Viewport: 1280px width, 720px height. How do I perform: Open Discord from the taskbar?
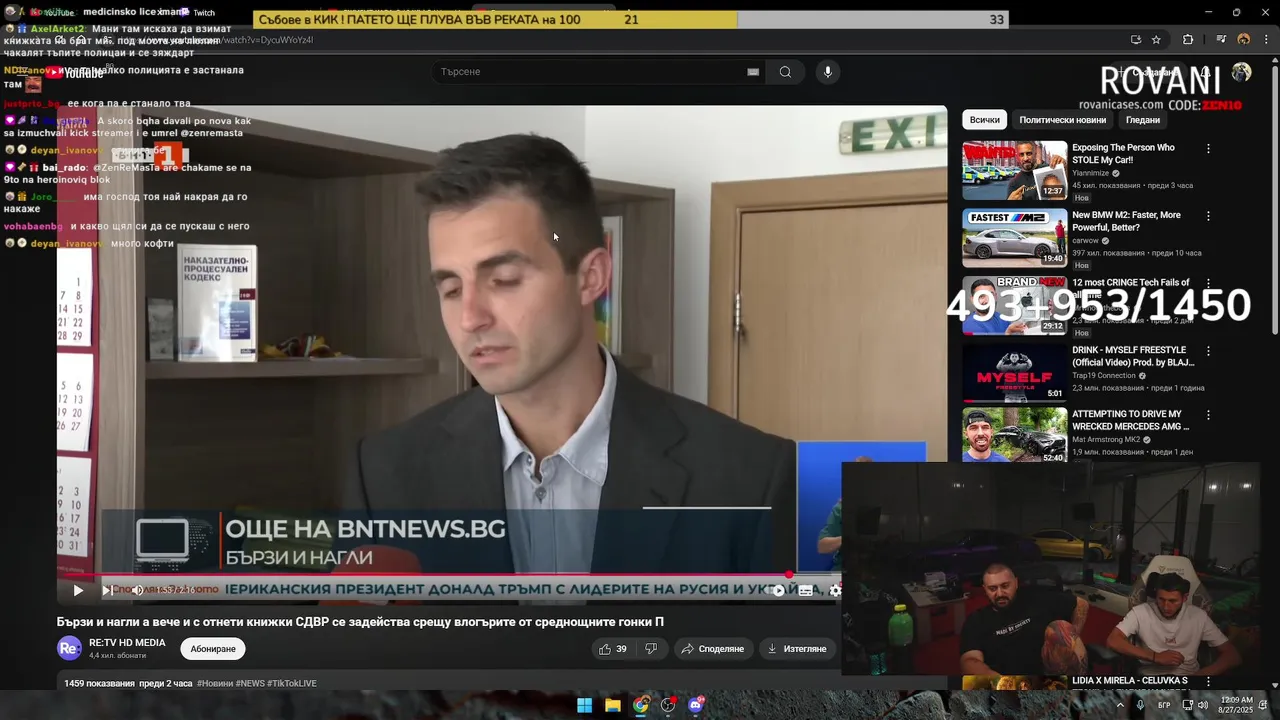click(696, 705)
